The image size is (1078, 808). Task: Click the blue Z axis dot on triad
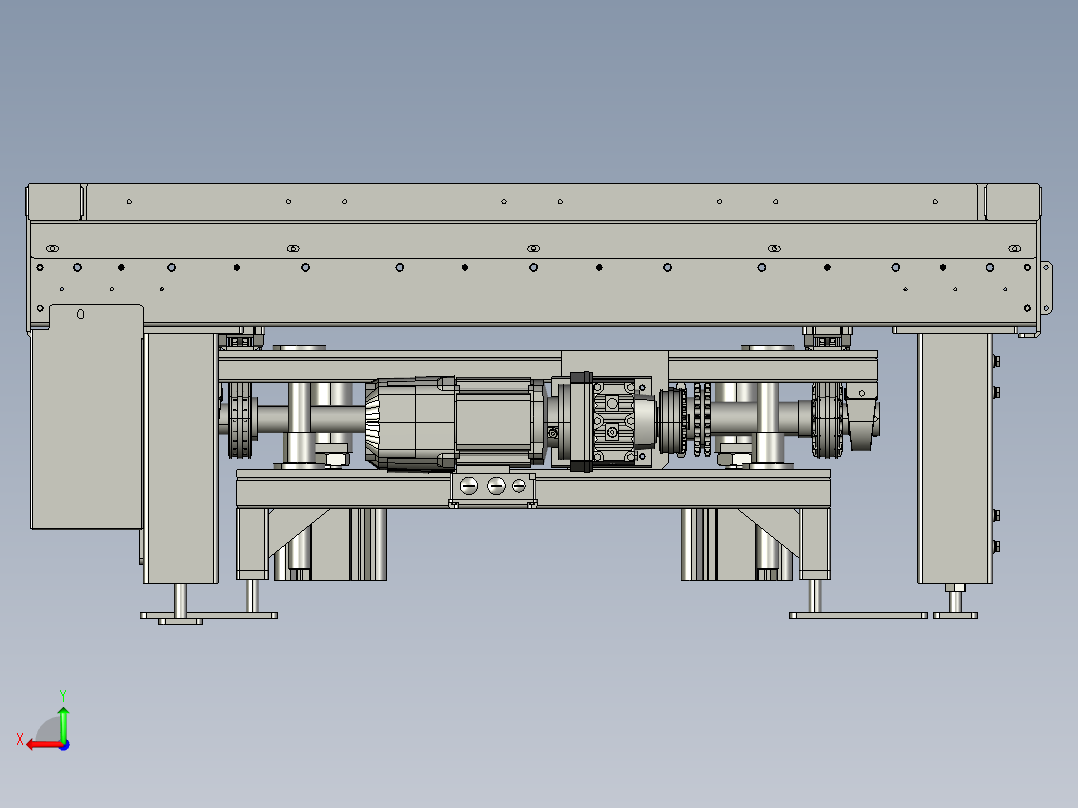(x=65, y=745)
